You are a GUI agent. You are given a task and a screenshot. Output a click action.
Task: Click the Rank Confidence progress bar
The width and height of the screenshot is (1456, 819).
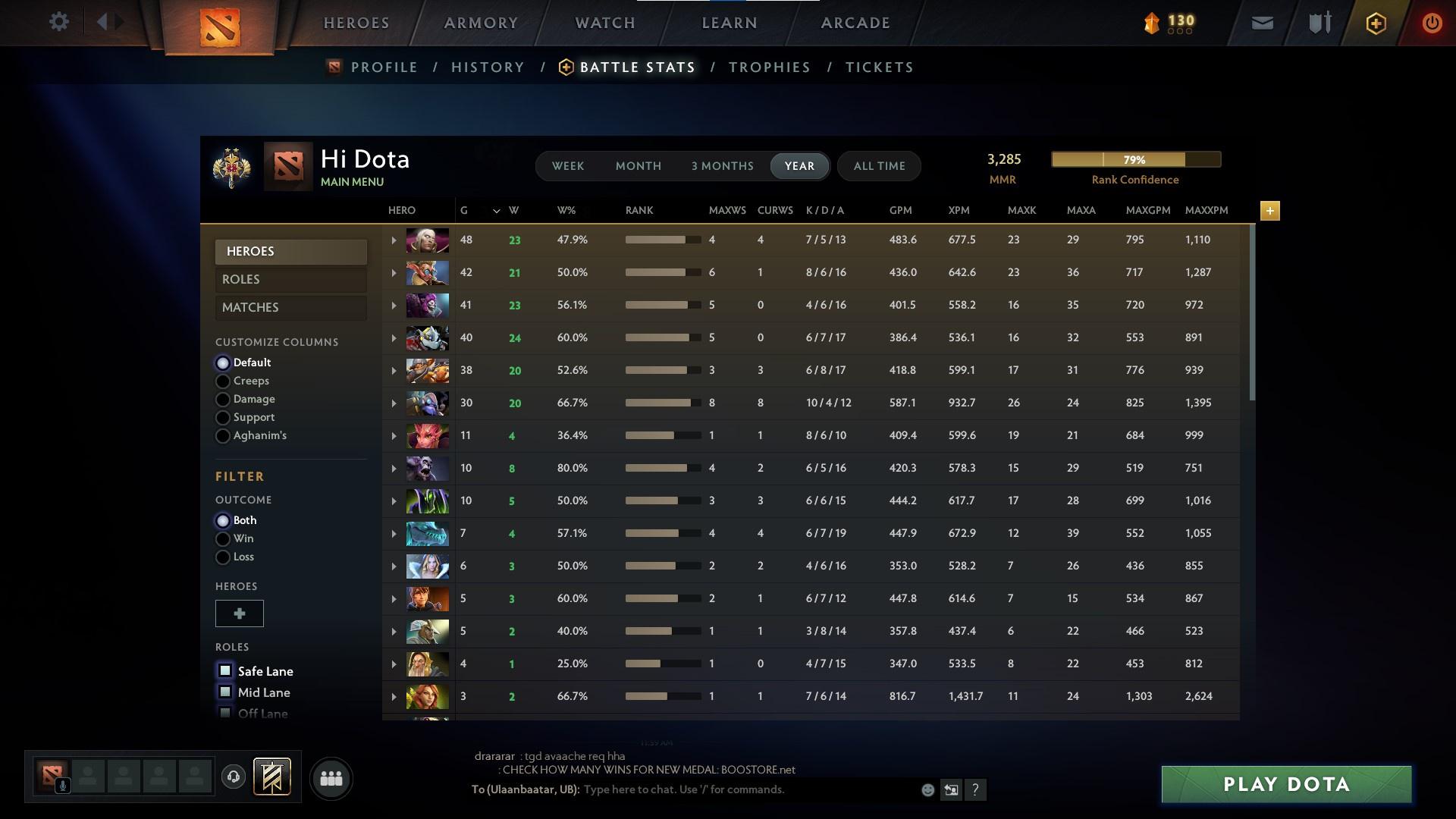tap(1135, 159)
